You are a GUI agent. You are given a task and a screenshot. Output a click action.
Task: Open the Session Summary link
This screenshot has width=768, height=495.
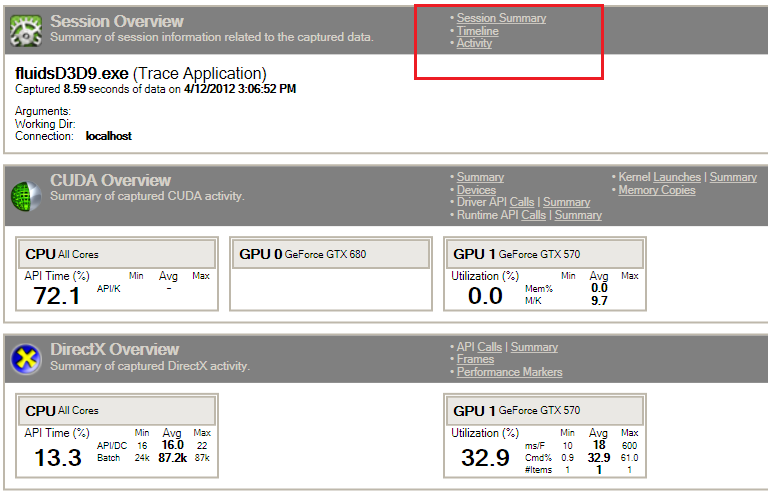[501, 18]
